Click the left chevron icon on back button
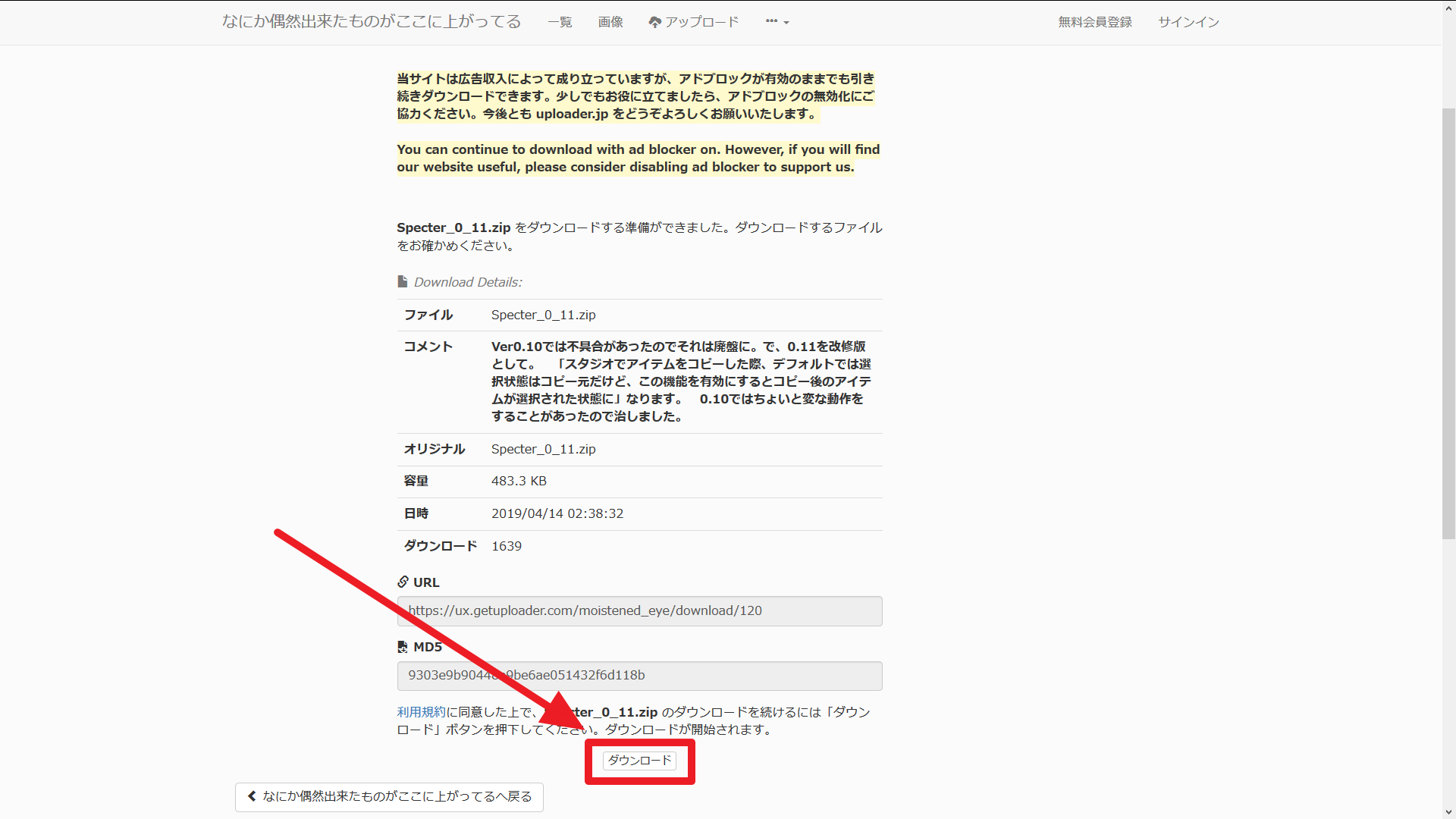Screen dimensions: 1456x819 252,796
